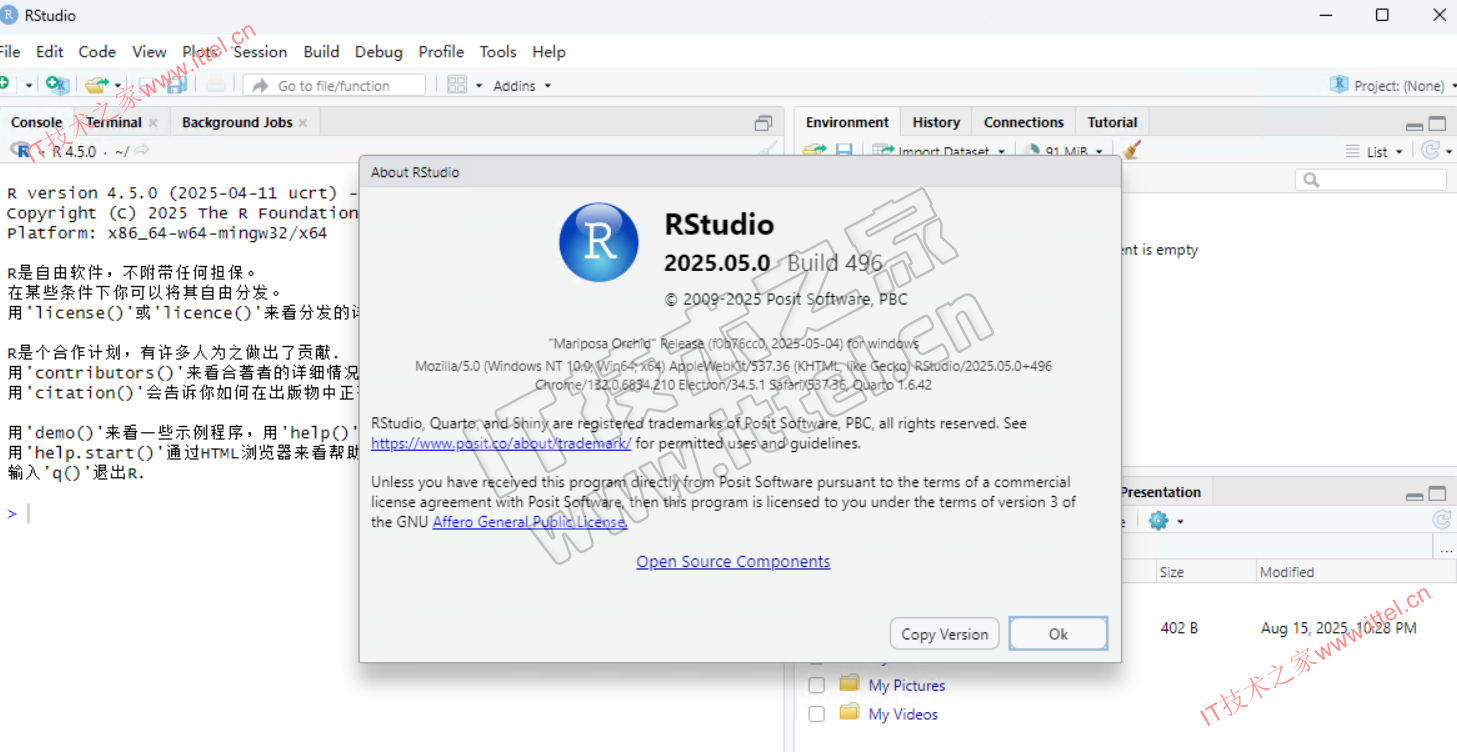Switch to the Connections tab
Viewport: 1457px width, 752px height.
tap(1023, 122)
